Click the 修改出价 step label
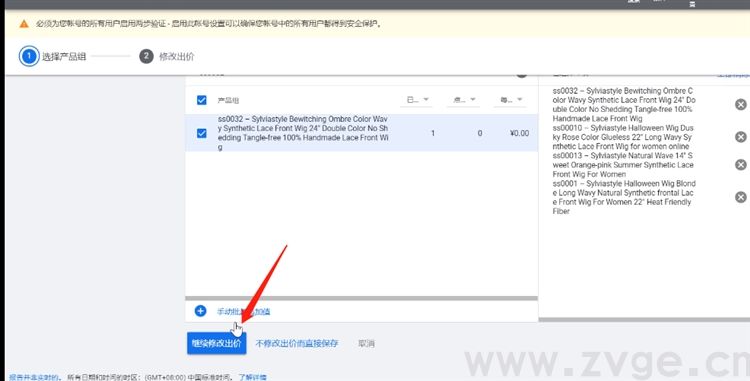 [176, 56]
